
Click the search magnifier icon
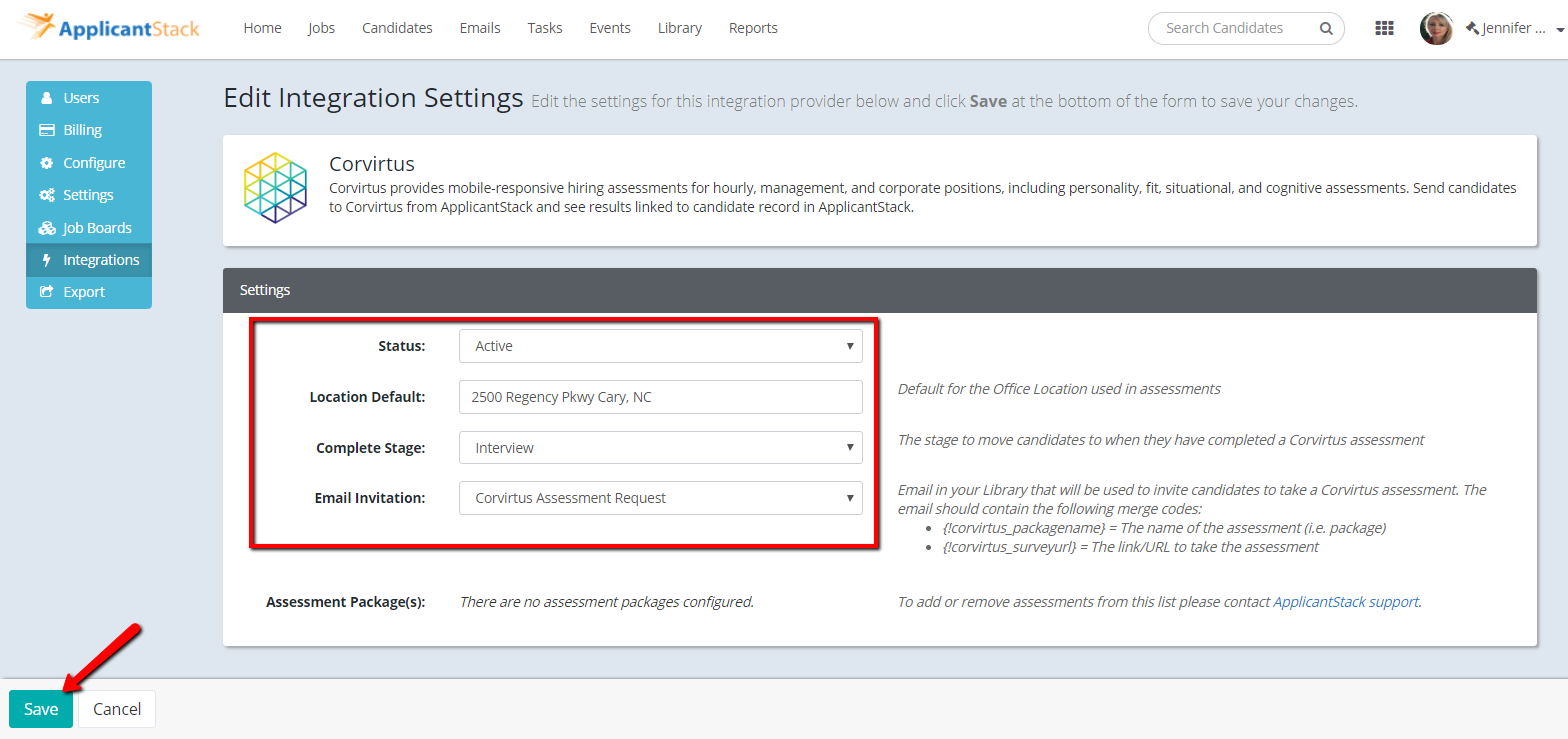(1326, 28)
